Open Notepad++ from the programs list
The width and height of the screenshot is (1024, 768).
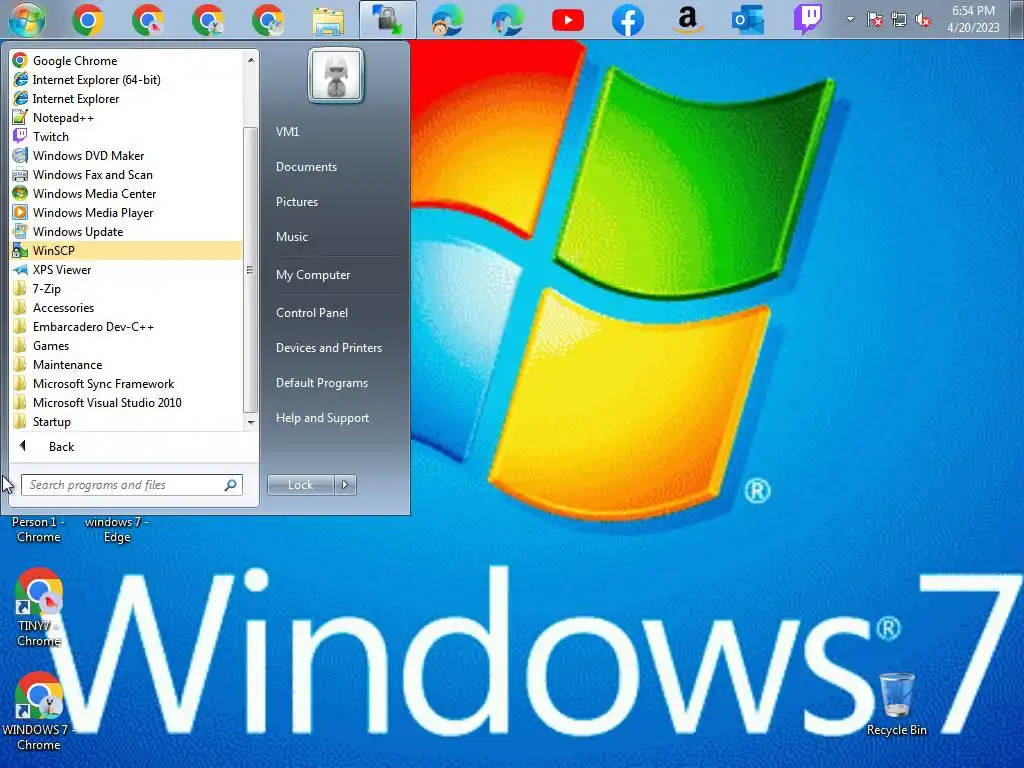coord(127,118)
